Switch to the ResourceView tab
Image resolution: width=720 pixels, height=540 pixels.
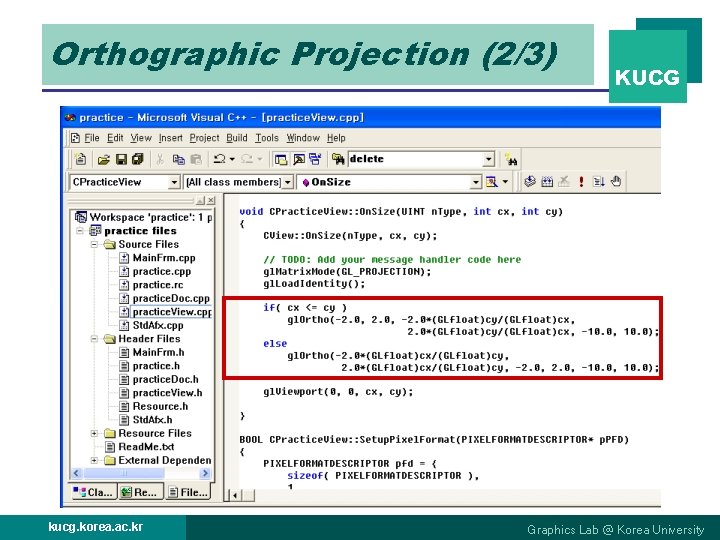pyautogui.click(x=140, y=492)
